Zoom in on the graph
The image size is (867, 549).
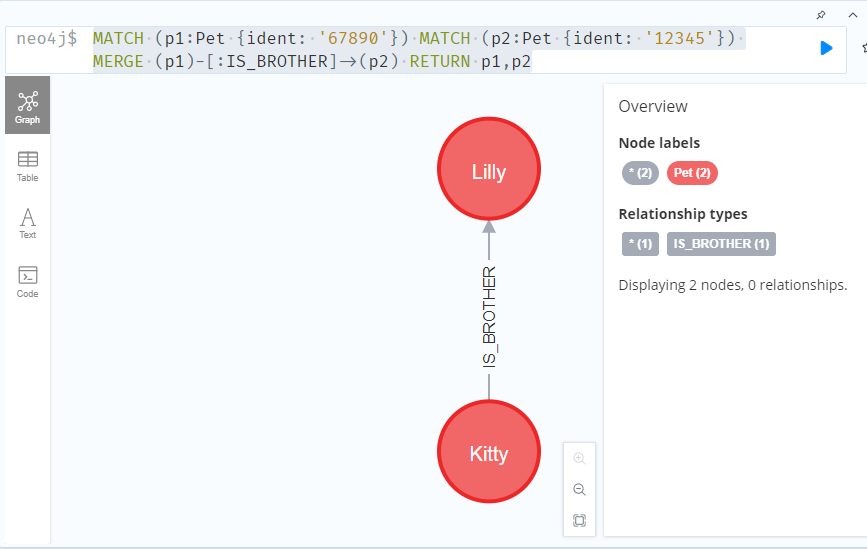pos(579,458)
